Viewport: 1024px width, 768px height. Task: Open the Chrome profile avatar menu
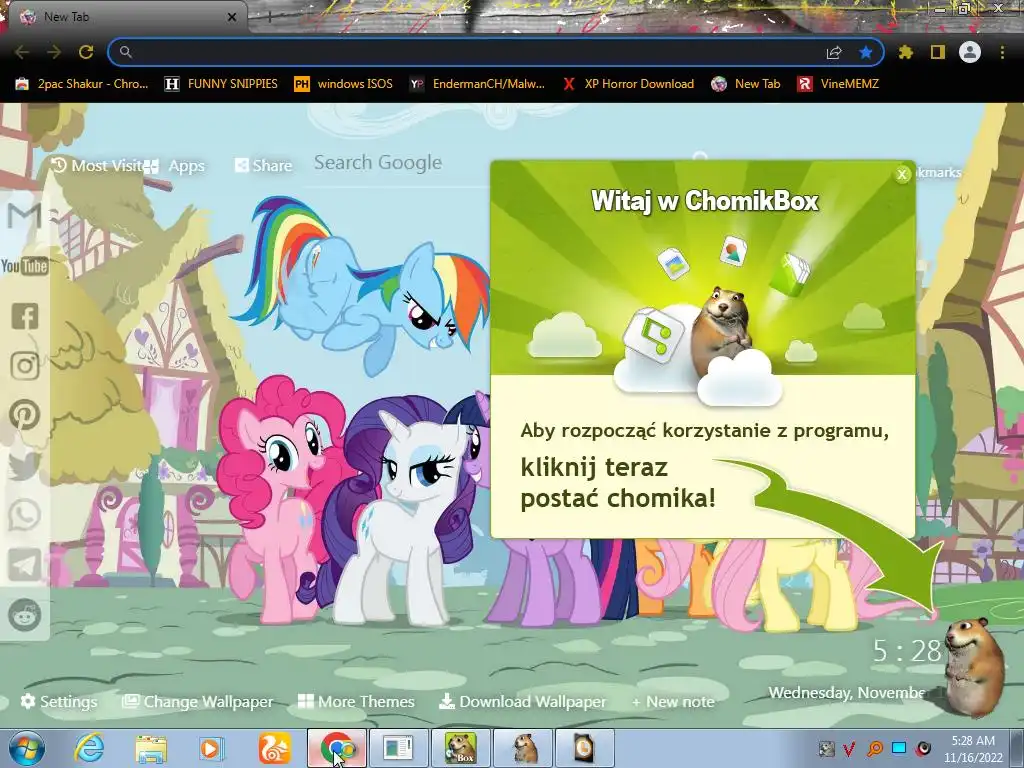(x=970, y=52)
